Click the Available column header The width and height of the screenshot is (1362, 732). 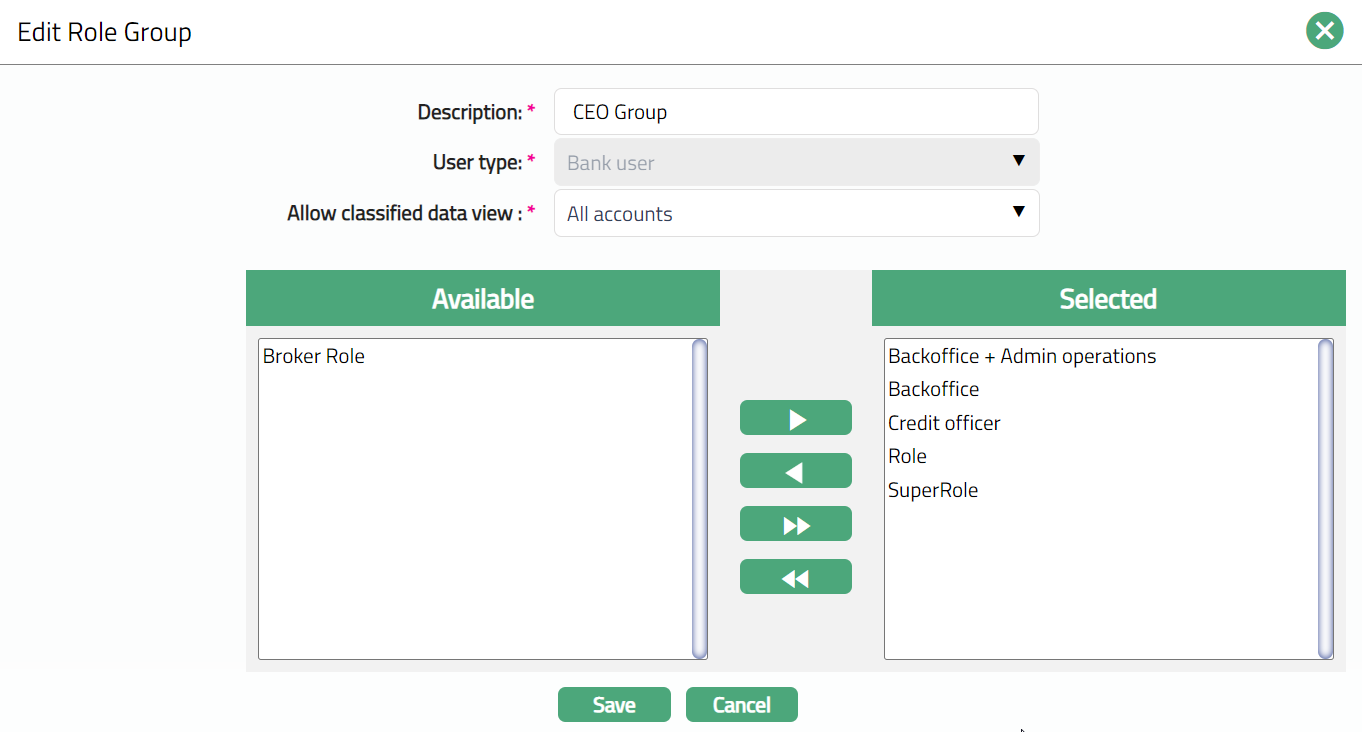click(482, 299)
